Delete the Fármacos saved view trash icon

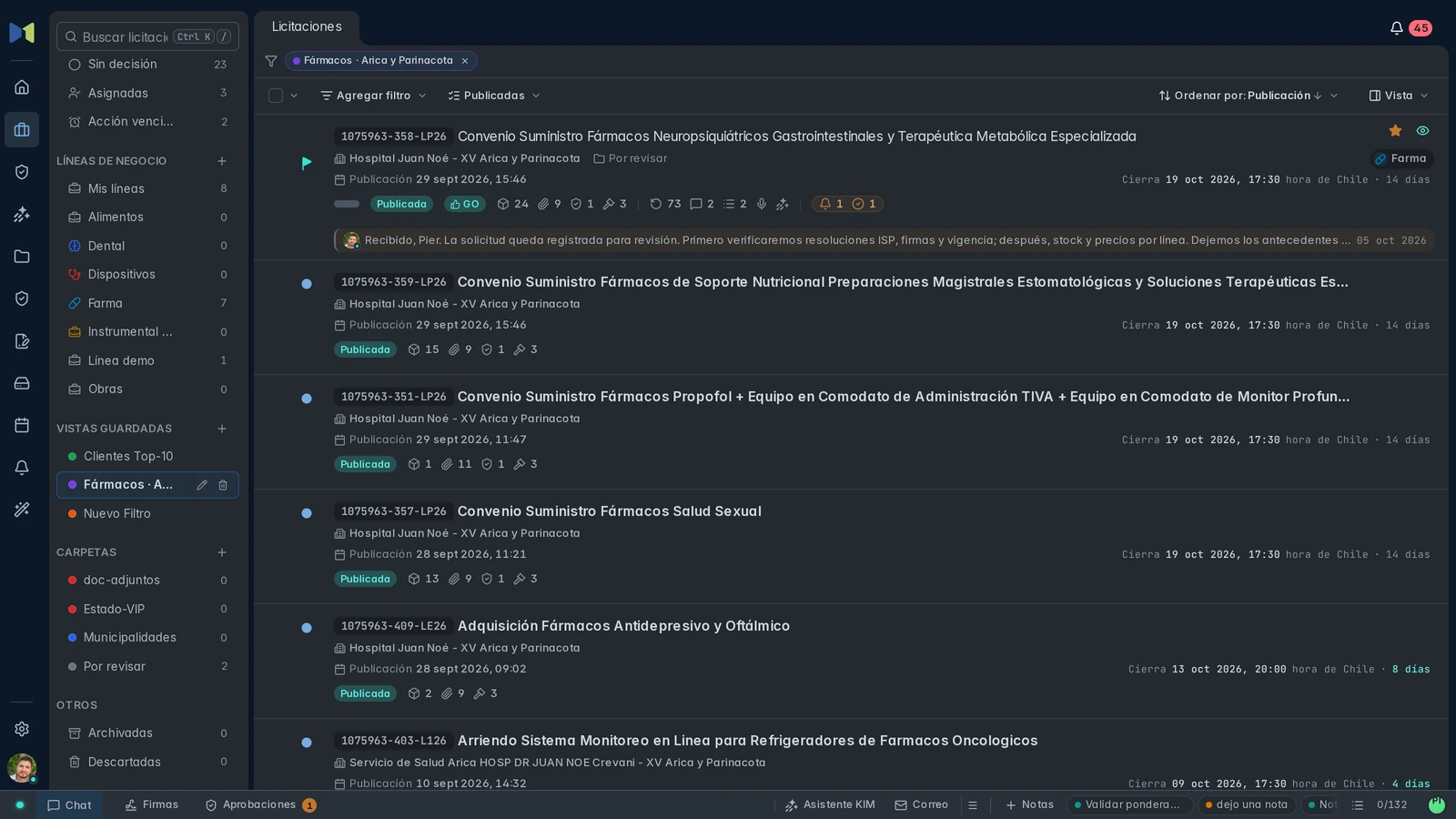coord(223,485)
